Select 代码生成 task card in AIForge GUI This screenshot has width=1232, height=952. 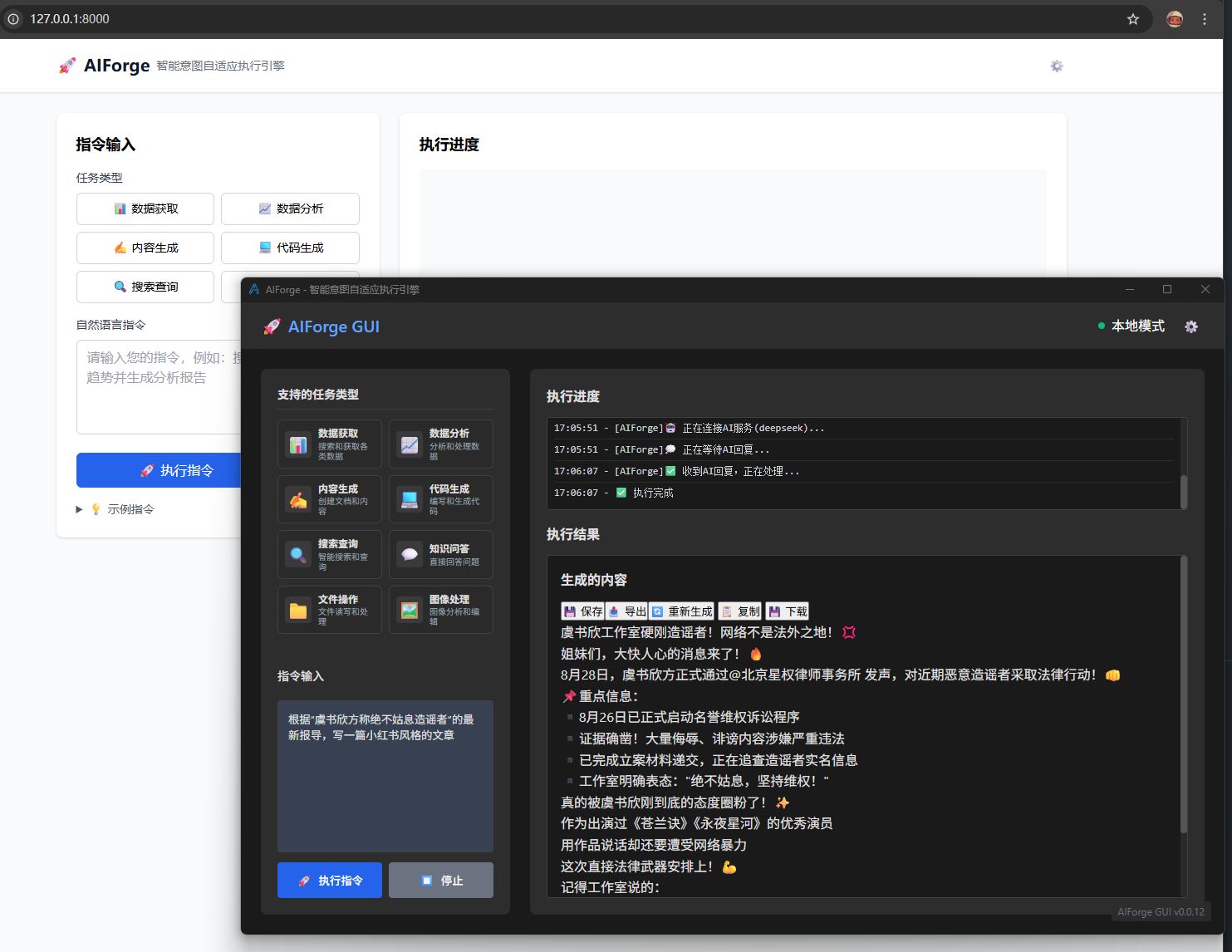(x=441, y=499)
